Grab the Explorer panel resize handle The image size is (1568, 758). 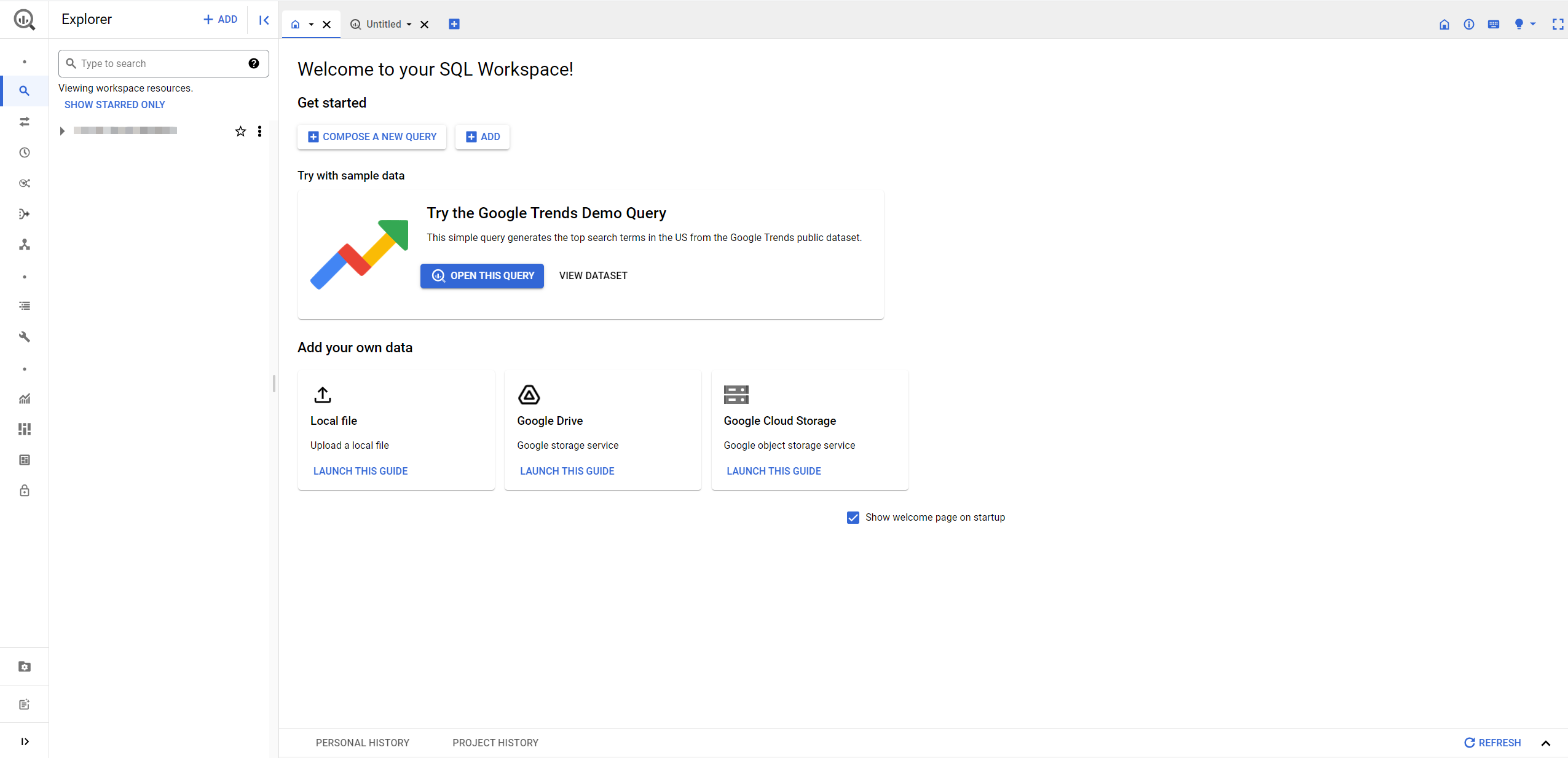pyautogui.click(x=274, y=384)
